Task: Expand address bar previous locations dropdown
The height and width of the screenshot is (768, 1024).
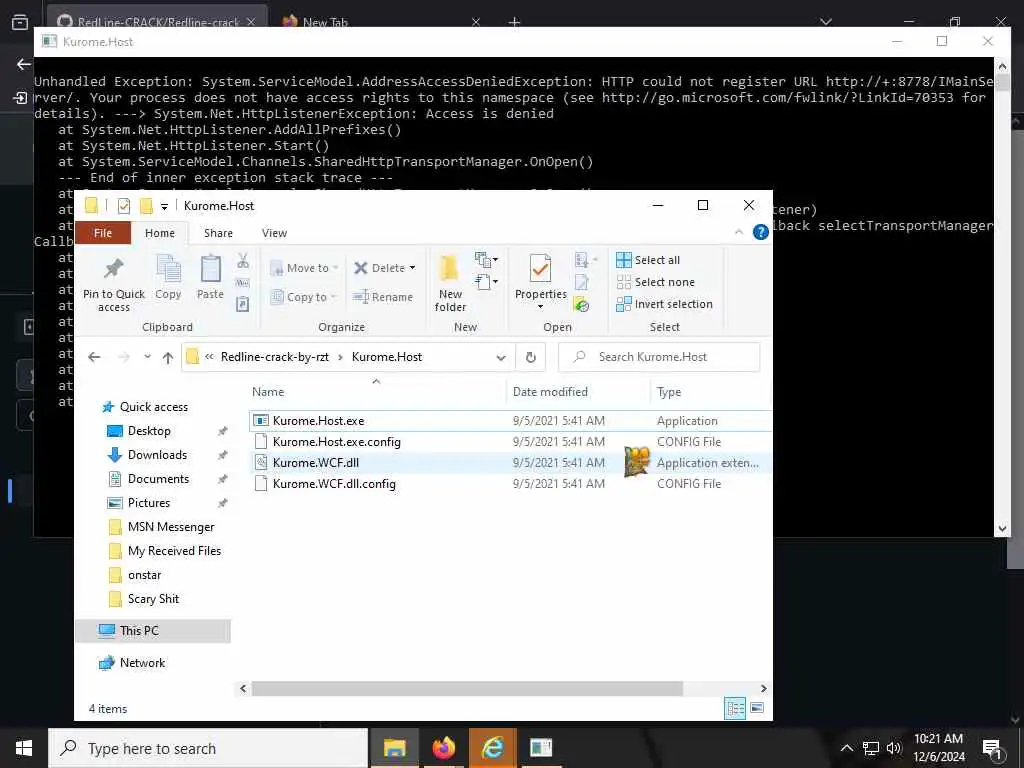Action: click(x=501, y=357)
